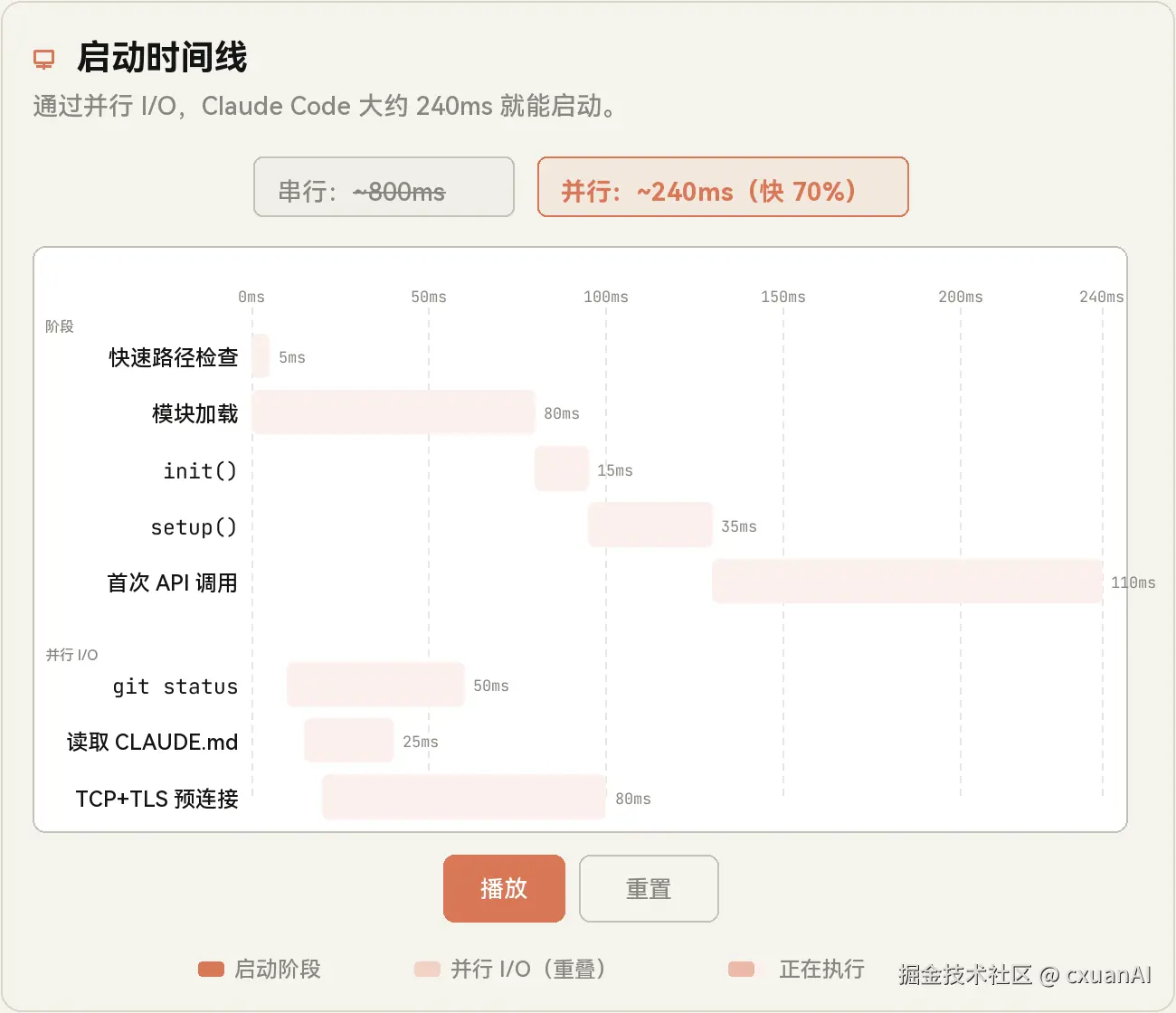Click the monitor icon beside 启动时间线 title
Viewport: 1176px width, 1013px height.
(43, 60)
